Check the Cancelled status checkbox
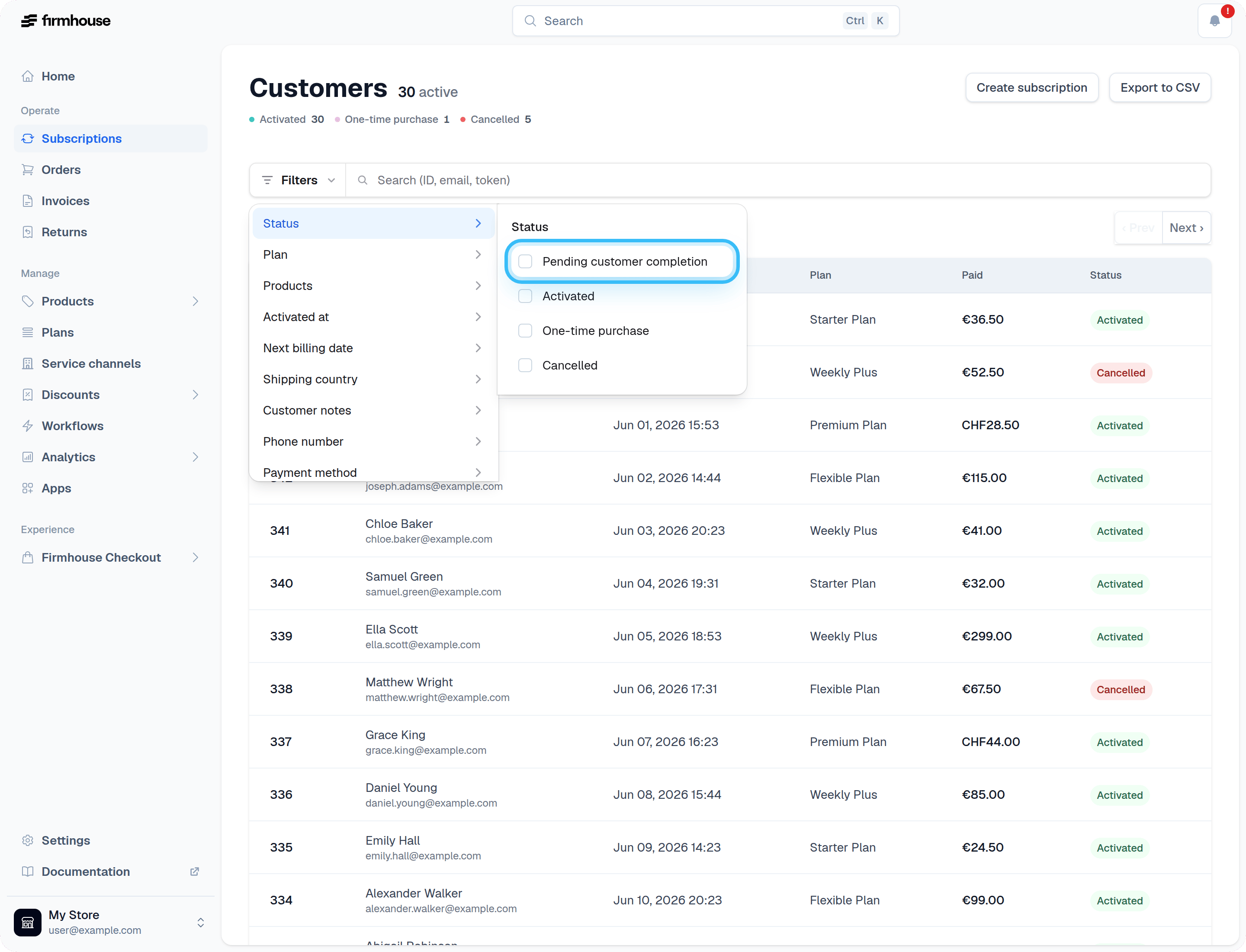Viewport: 1246px width, 952px height. tap(525, 365)
